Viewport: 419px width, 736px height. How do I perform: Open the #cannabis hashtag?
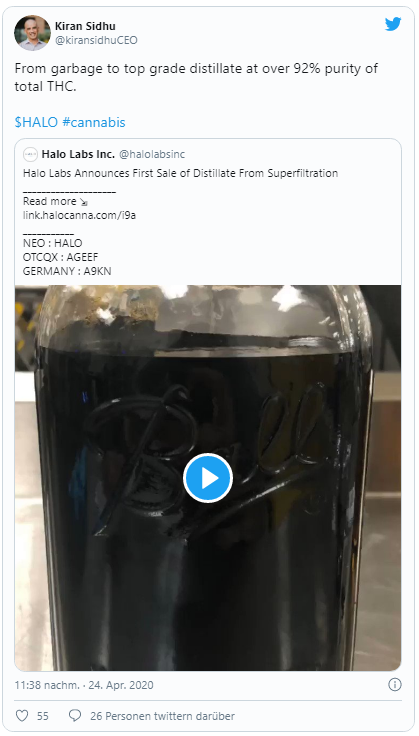tap(94, 123)
